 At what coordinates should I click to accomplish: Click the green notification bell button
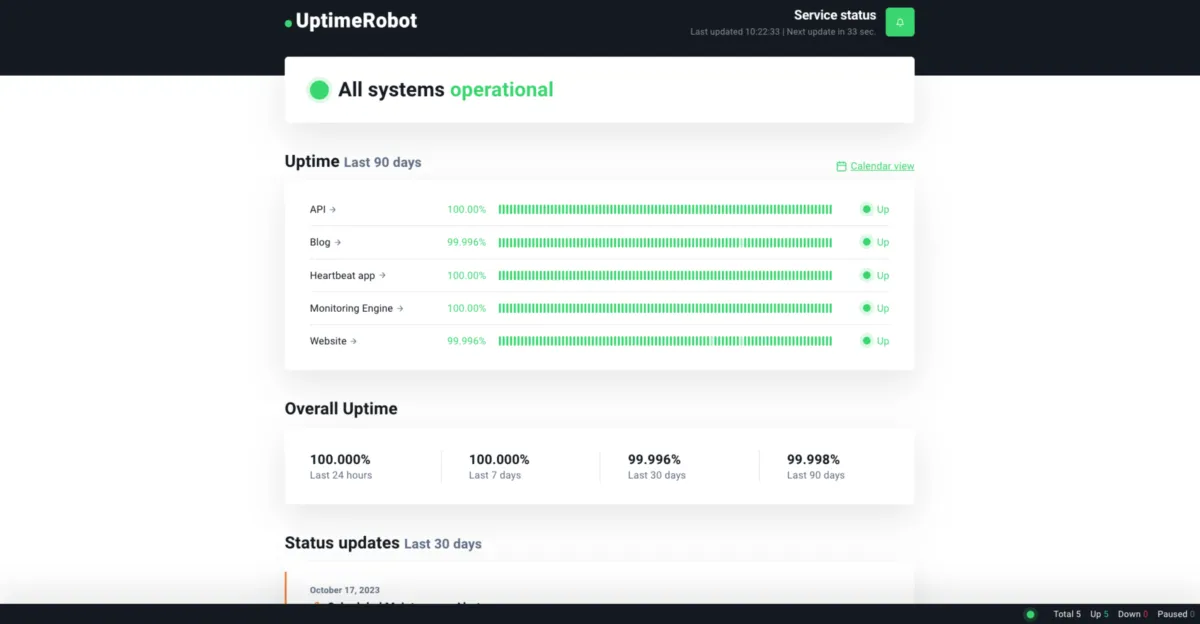tap(900, 22)
